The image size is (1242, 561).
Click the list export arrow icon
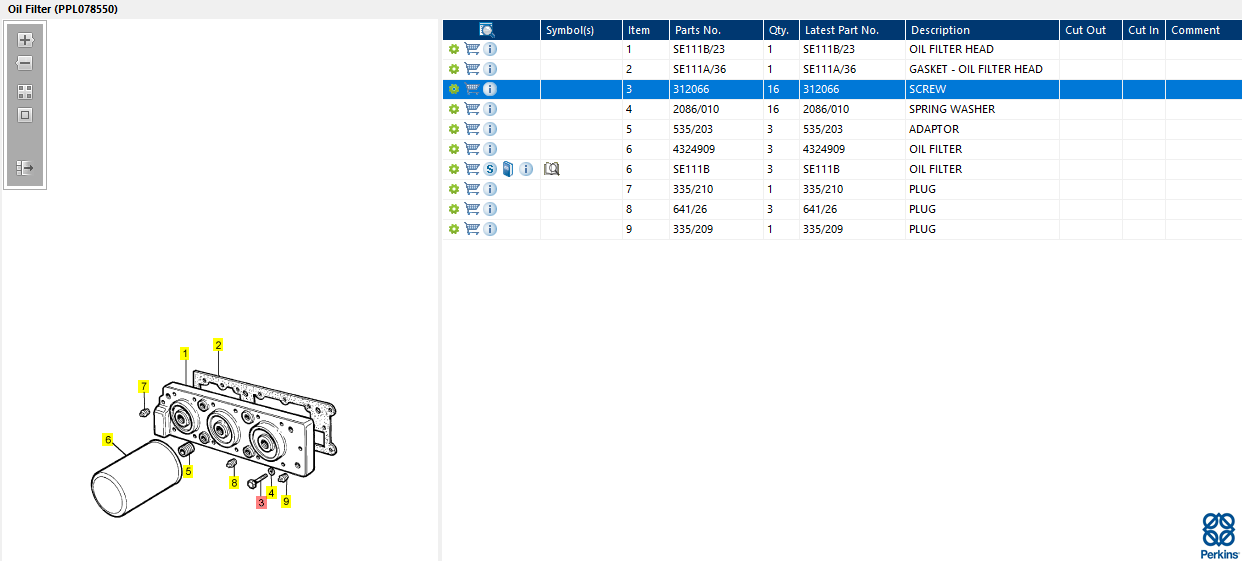[x=25, y=168]
